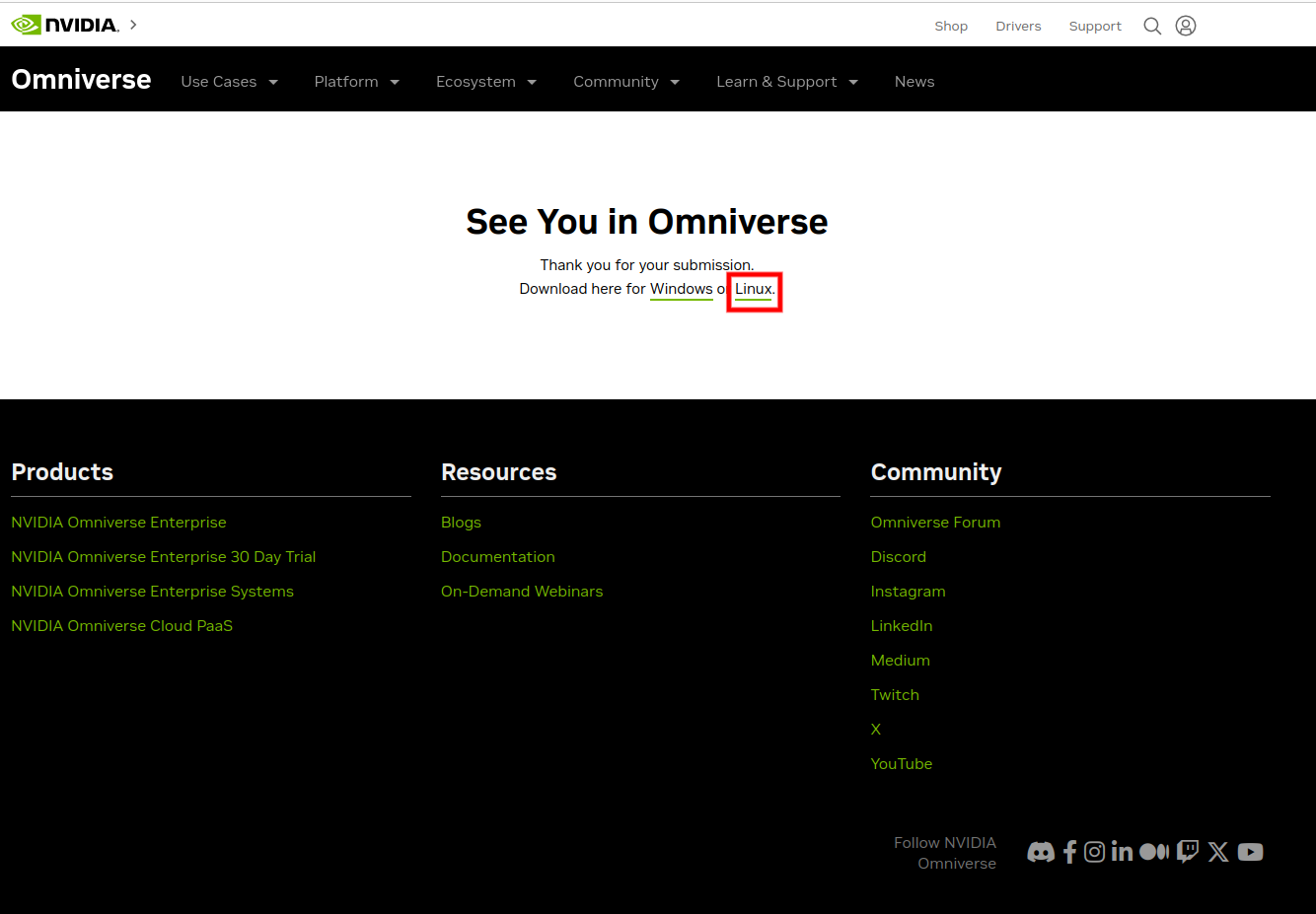The image size is (1316, 914).
Task: Open the user account icon
Action: 1186,26
